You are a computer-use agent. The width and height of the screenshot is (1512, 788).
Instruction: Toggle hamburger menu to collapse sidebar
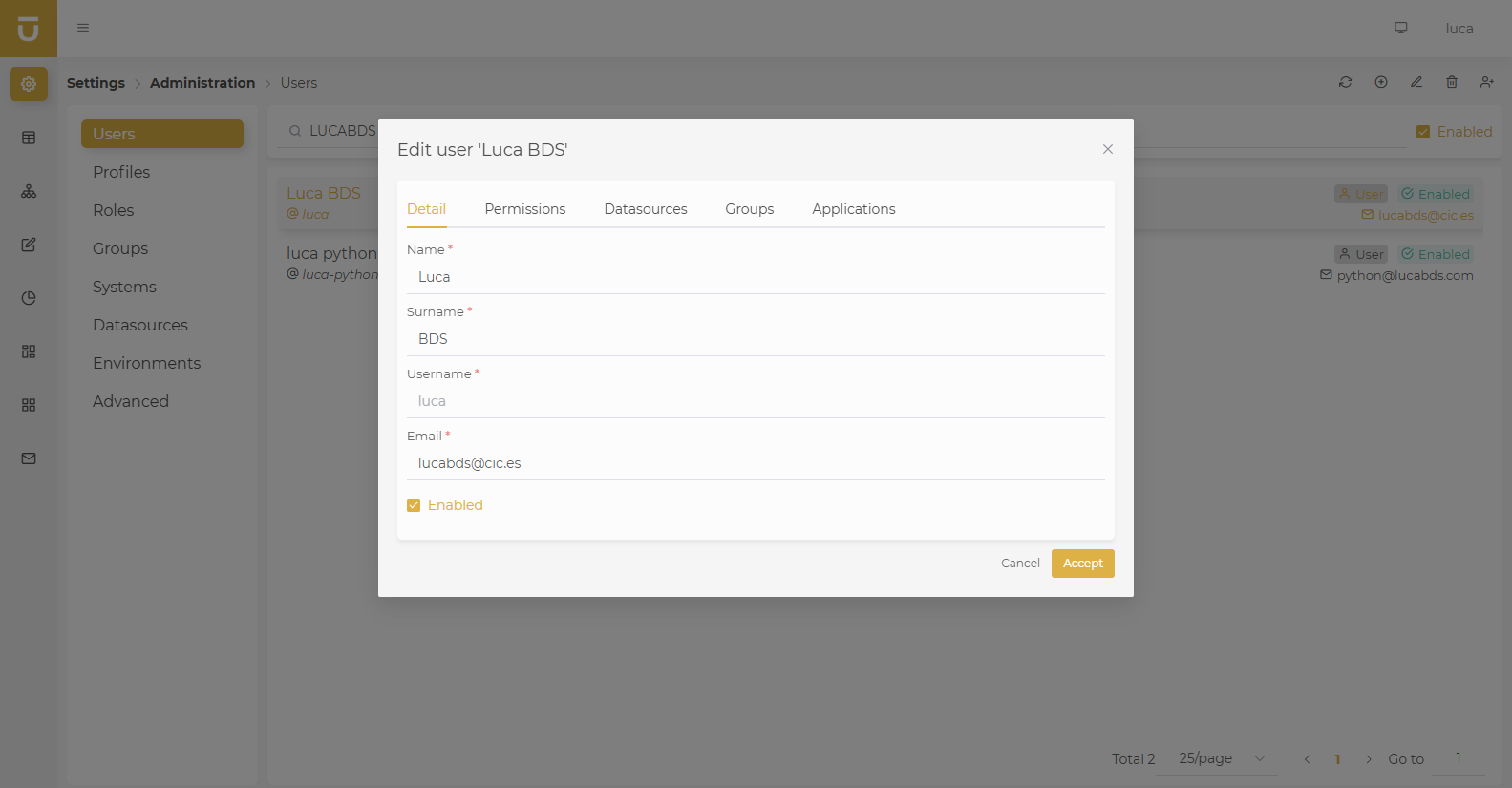pyautogui.click(x=83, y=28)
